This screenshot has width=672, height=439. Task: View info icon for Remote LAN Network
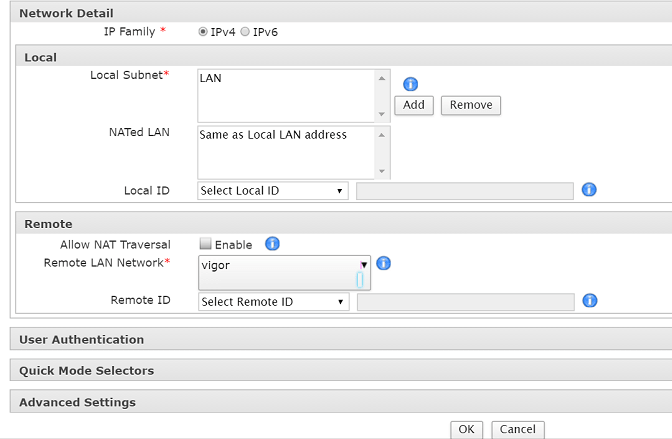pyautogui.click(x=383, y=263)
